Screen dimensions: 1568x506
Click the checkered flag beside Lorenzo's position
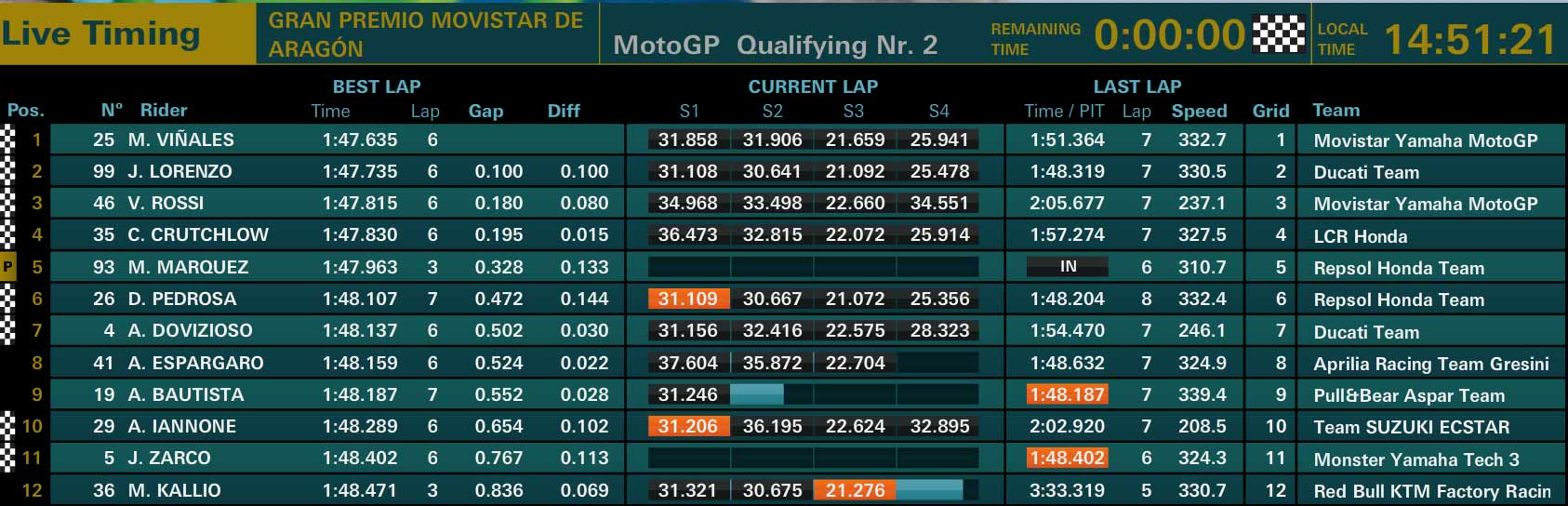[x=8, y=171]
